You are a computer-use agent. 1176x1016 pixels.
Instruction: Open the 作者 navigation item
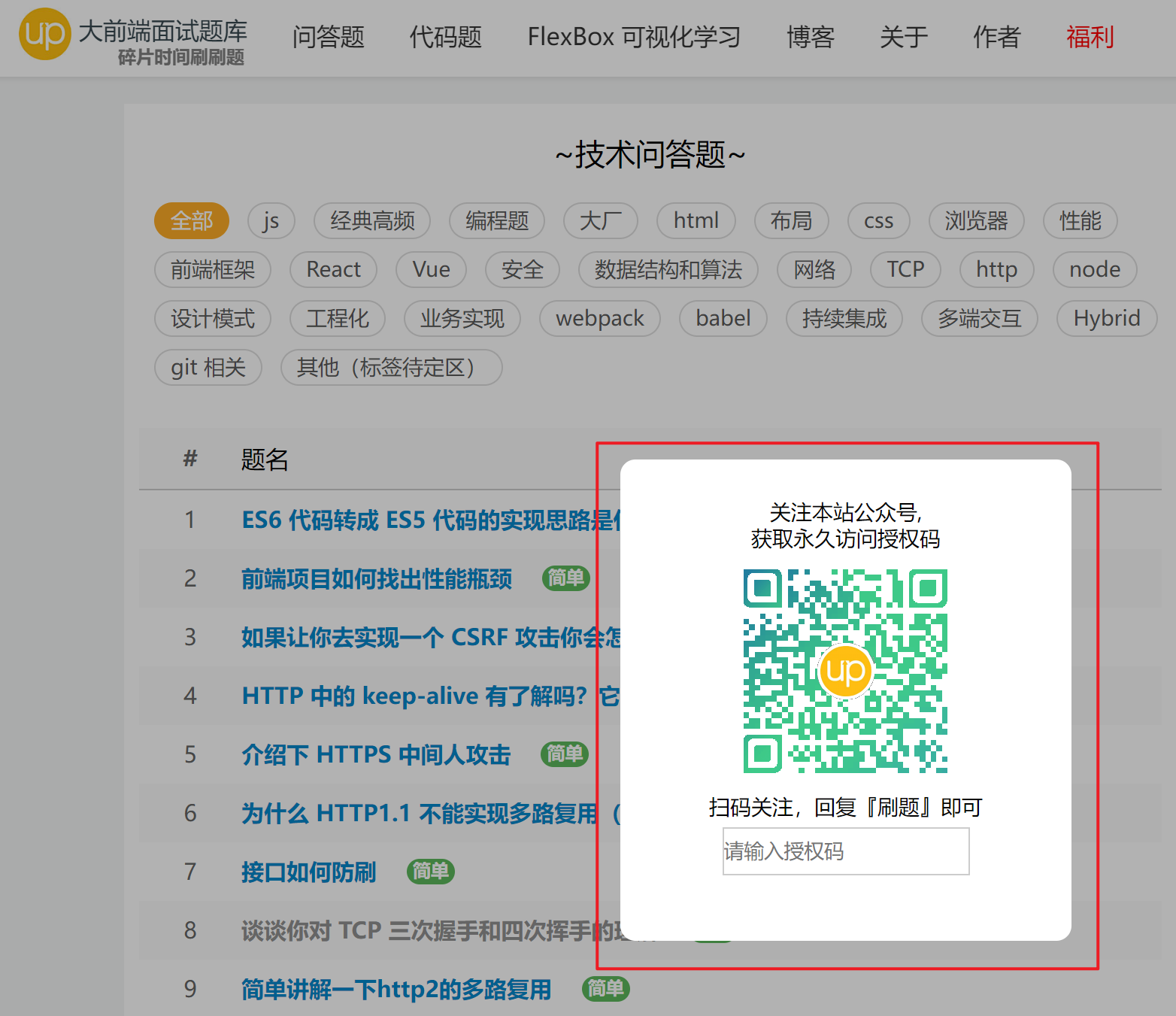click(x=997, y=36)
